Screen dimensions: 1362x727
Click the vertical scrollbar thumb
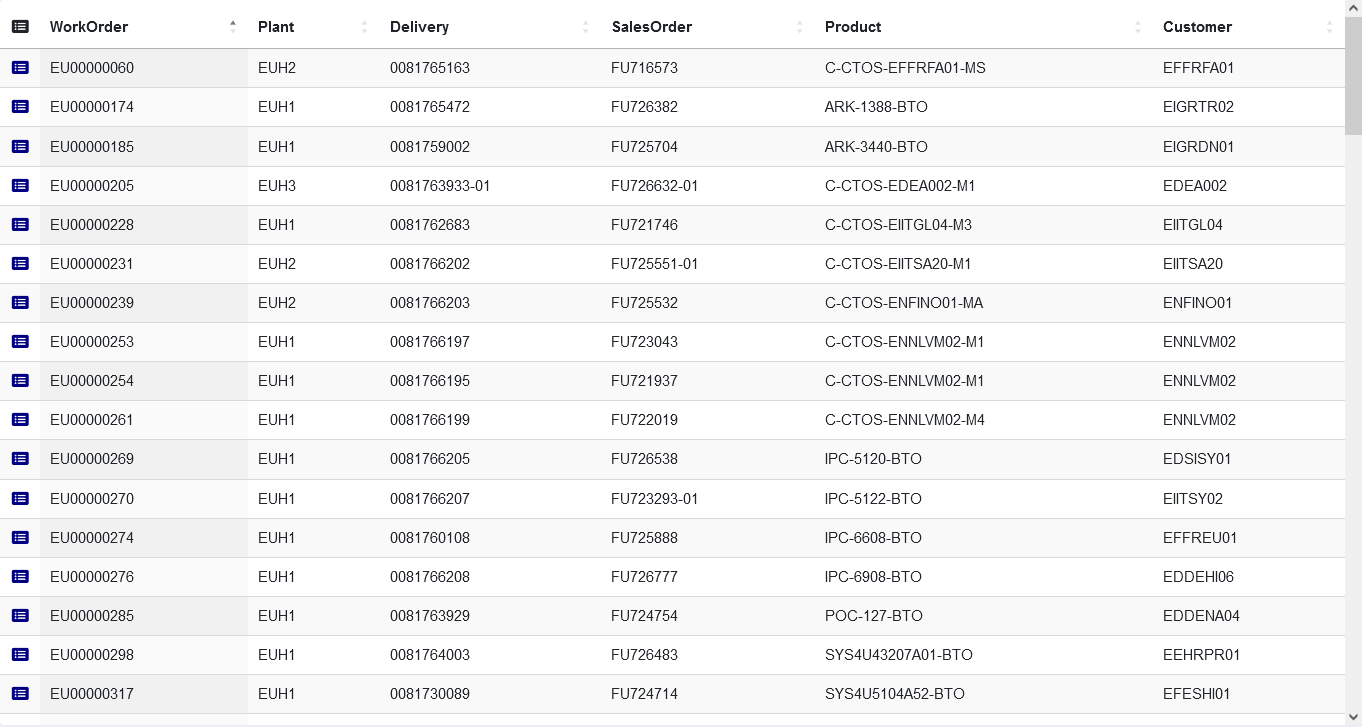pyautogui.click(x=1353, y=76)
